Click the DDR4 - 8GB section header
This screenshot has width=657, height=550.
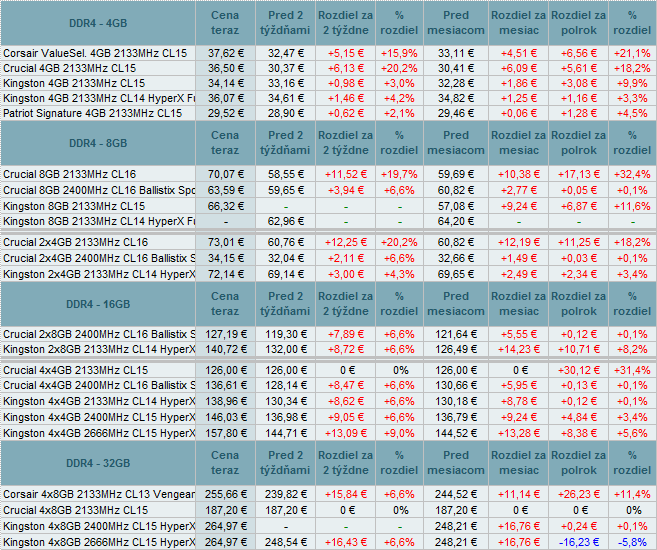tap(98, 143)
